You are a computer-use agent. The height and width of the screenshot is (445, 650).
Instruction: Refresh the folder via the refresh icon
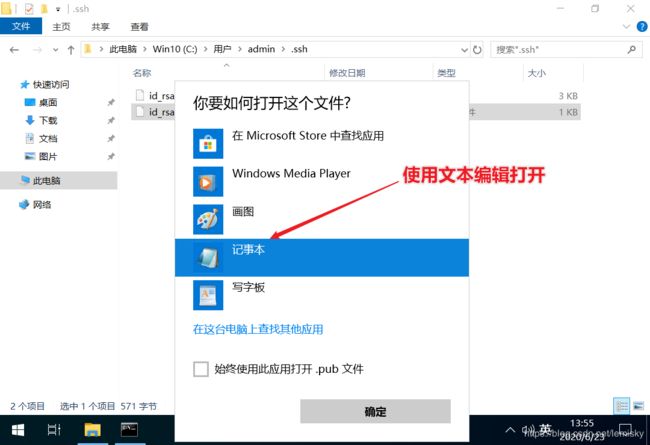pos(477,50)
